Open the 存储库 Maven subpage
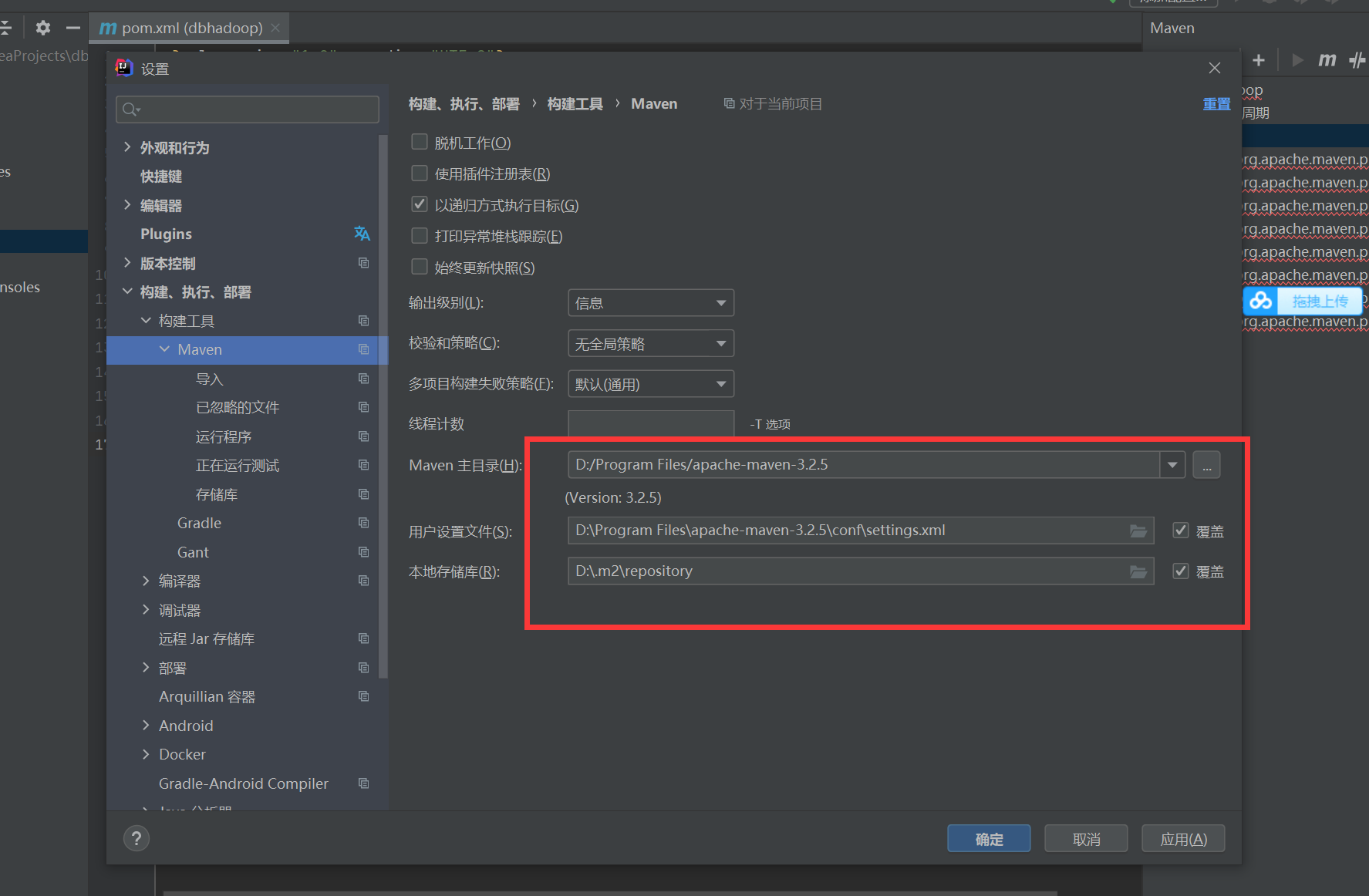This screenshot has width=1369, height=896. click(217, 494)
